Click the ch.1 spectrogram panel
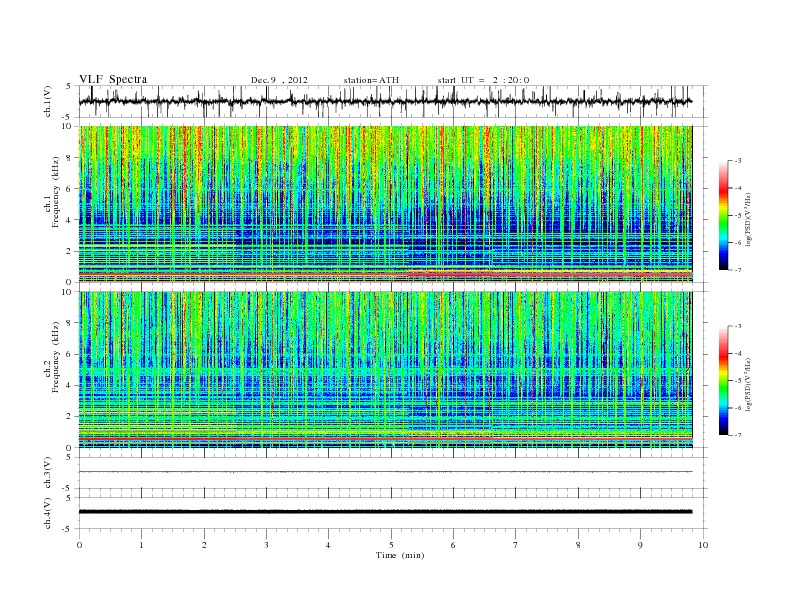Viewport: 792px width, 612px height. click(385, 204)
